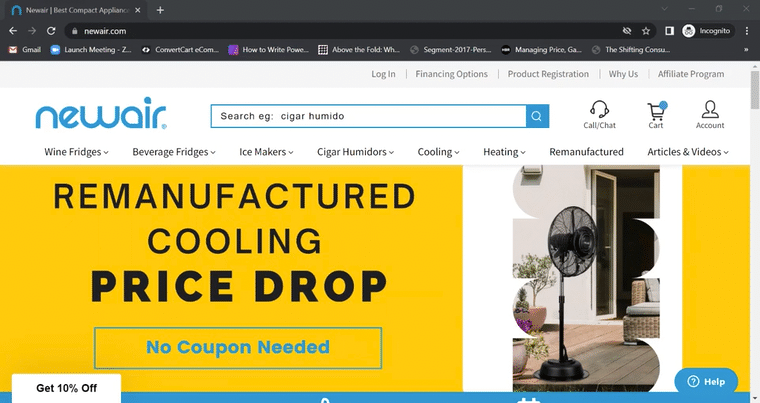The width and height of the screenshot is (760, 403).
Task: Click the magnifier search button
Action: [x=537, y=116]
